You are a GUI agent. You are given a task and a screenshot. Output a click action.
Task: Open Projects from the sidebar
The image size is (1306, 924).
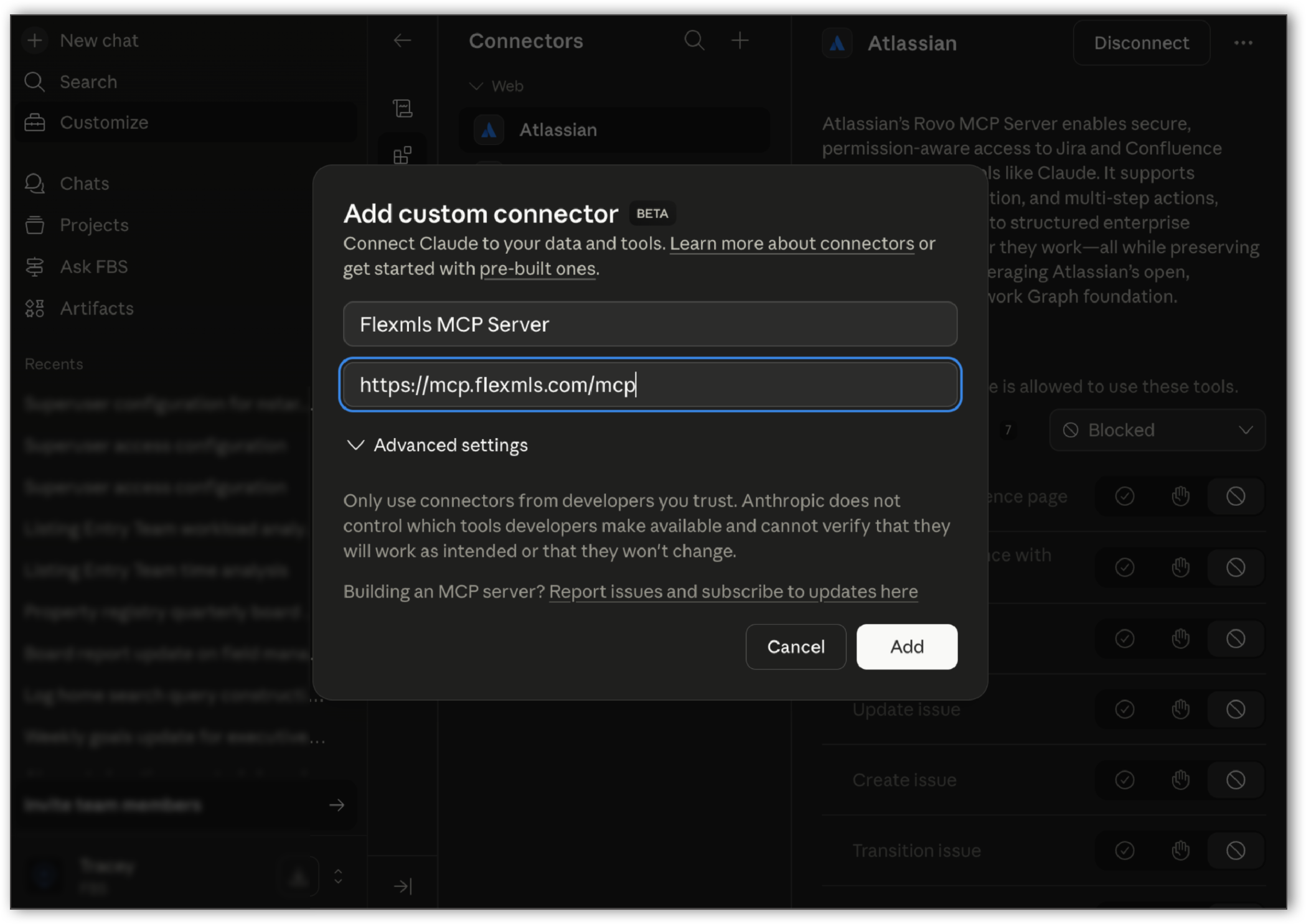click(94, 225)
